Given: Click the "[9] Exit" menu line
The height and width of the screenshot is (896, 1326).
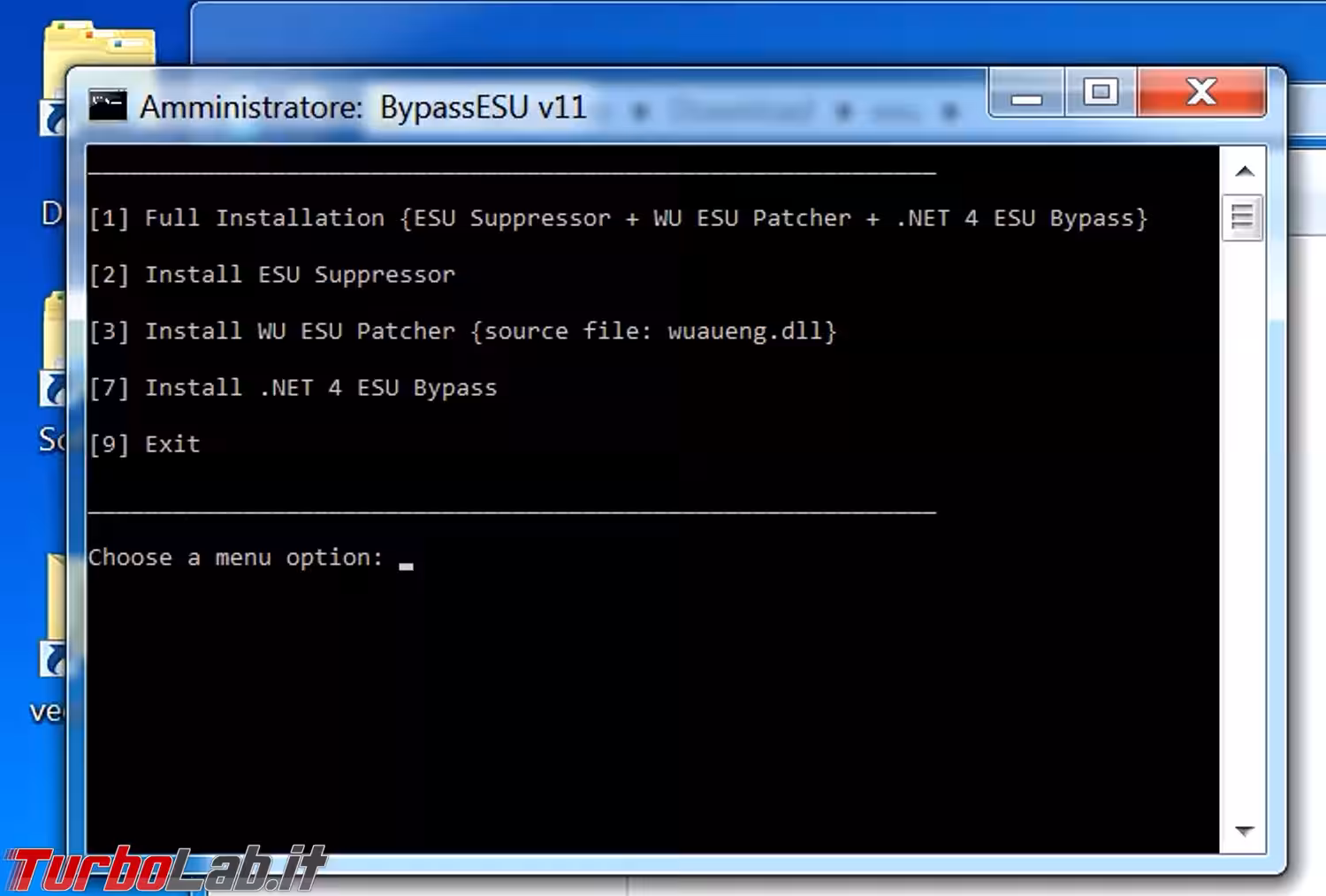Looking at the screenshot, I should click(145, 444).
